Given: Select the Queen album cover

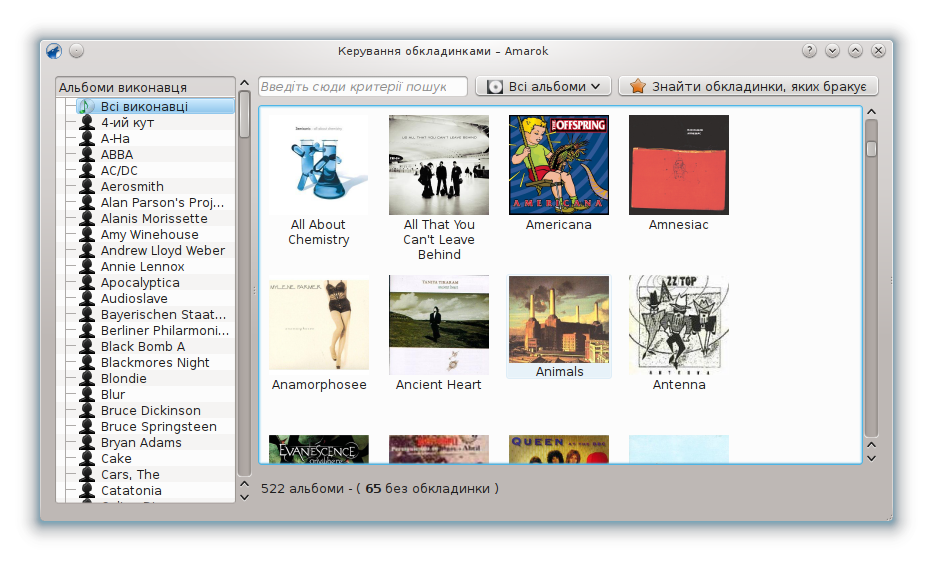Looking at the screenshot, I should 559,449.
